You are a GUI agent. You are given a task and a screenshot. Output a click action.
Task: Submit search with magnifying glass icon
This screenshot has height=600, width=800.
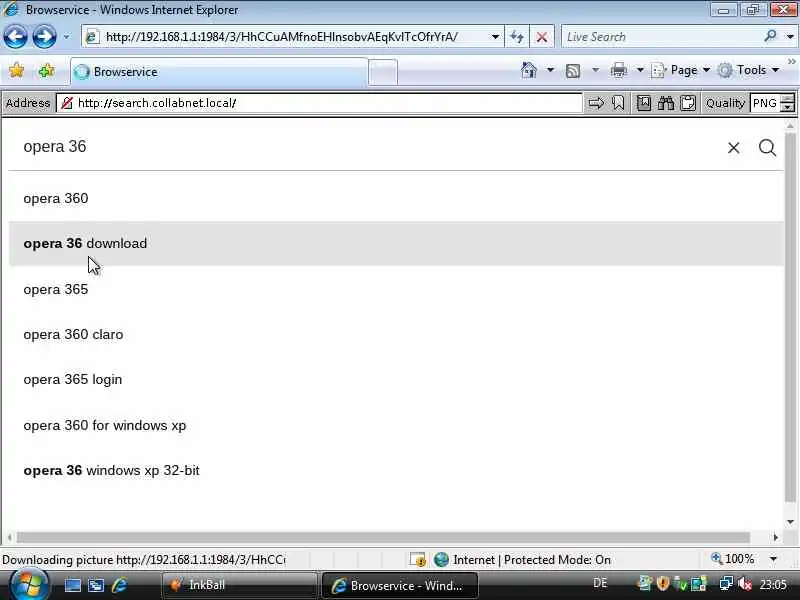(767, 148)
